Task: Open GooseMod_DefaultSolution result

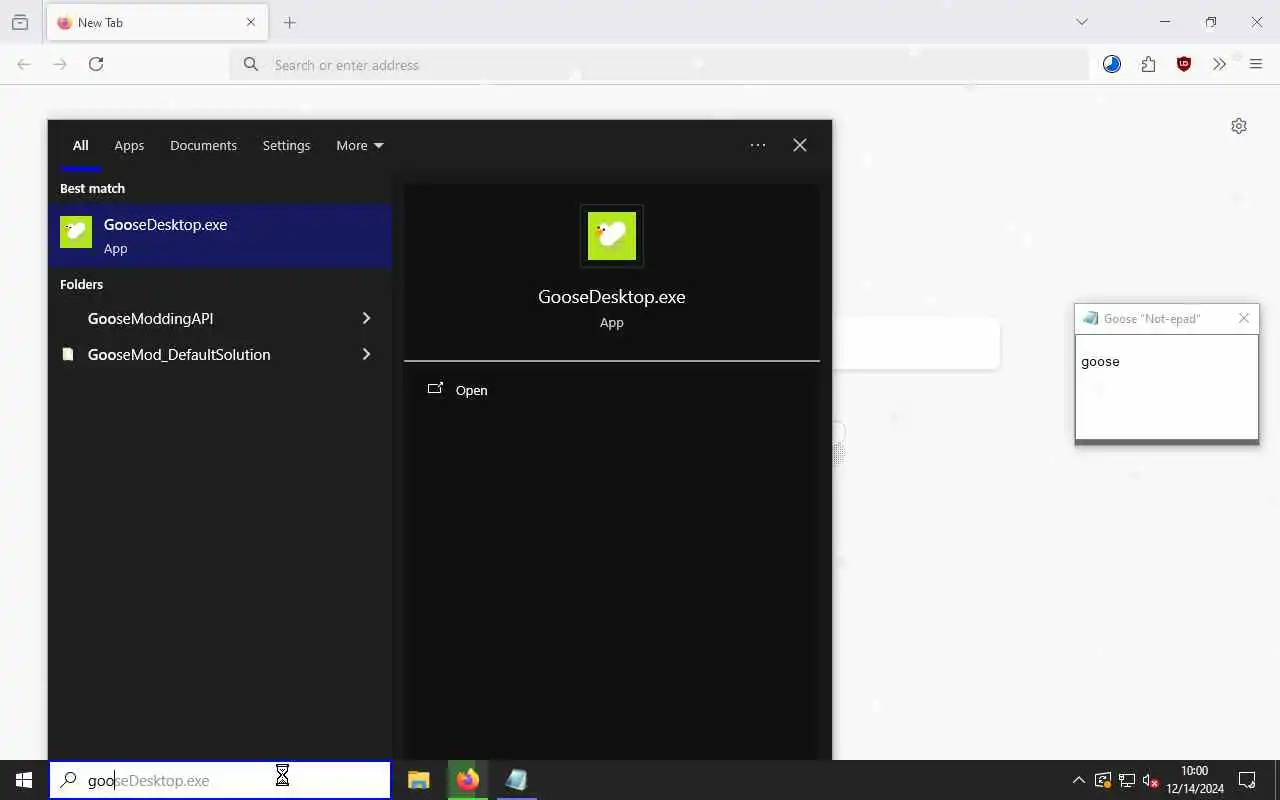Action: point(206,354)
